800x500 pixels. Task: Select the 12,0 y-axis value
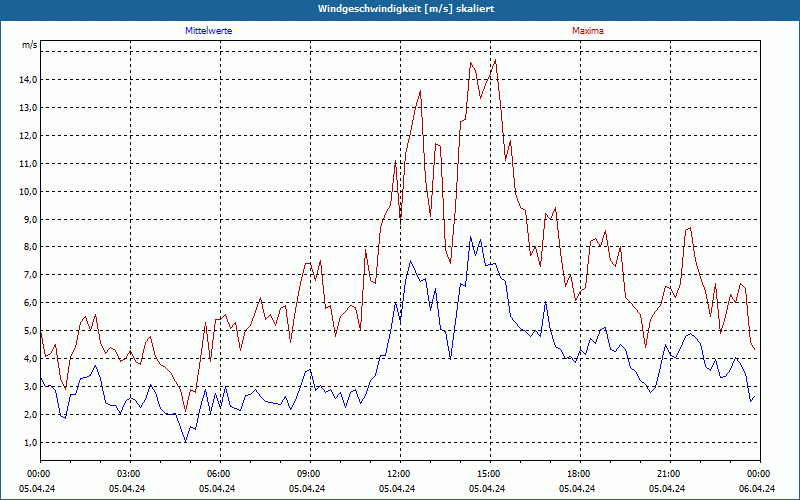tap(29, 135)
